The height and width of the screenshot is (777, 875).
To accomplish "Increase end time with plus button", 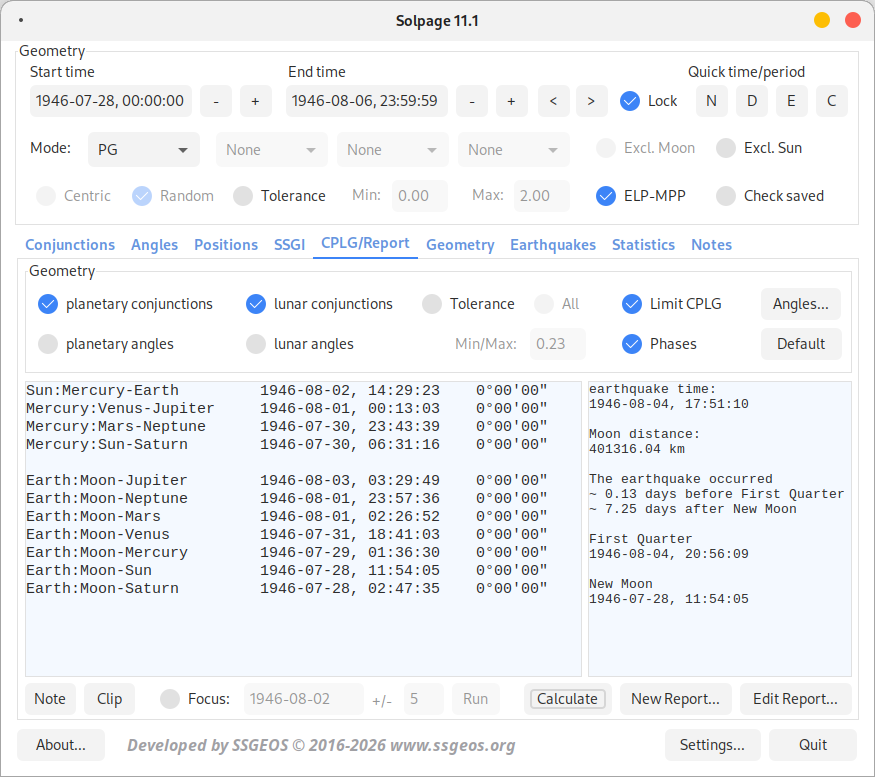I will point(512,101).
